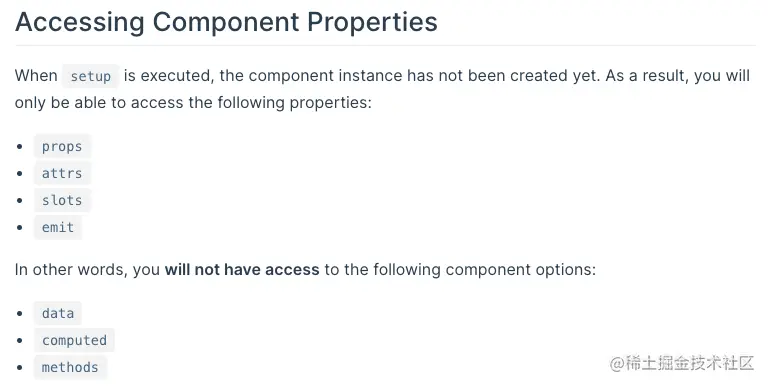Select the attrs code item
Viewport: 768px width, 386px height.
[x=62, y=173]
